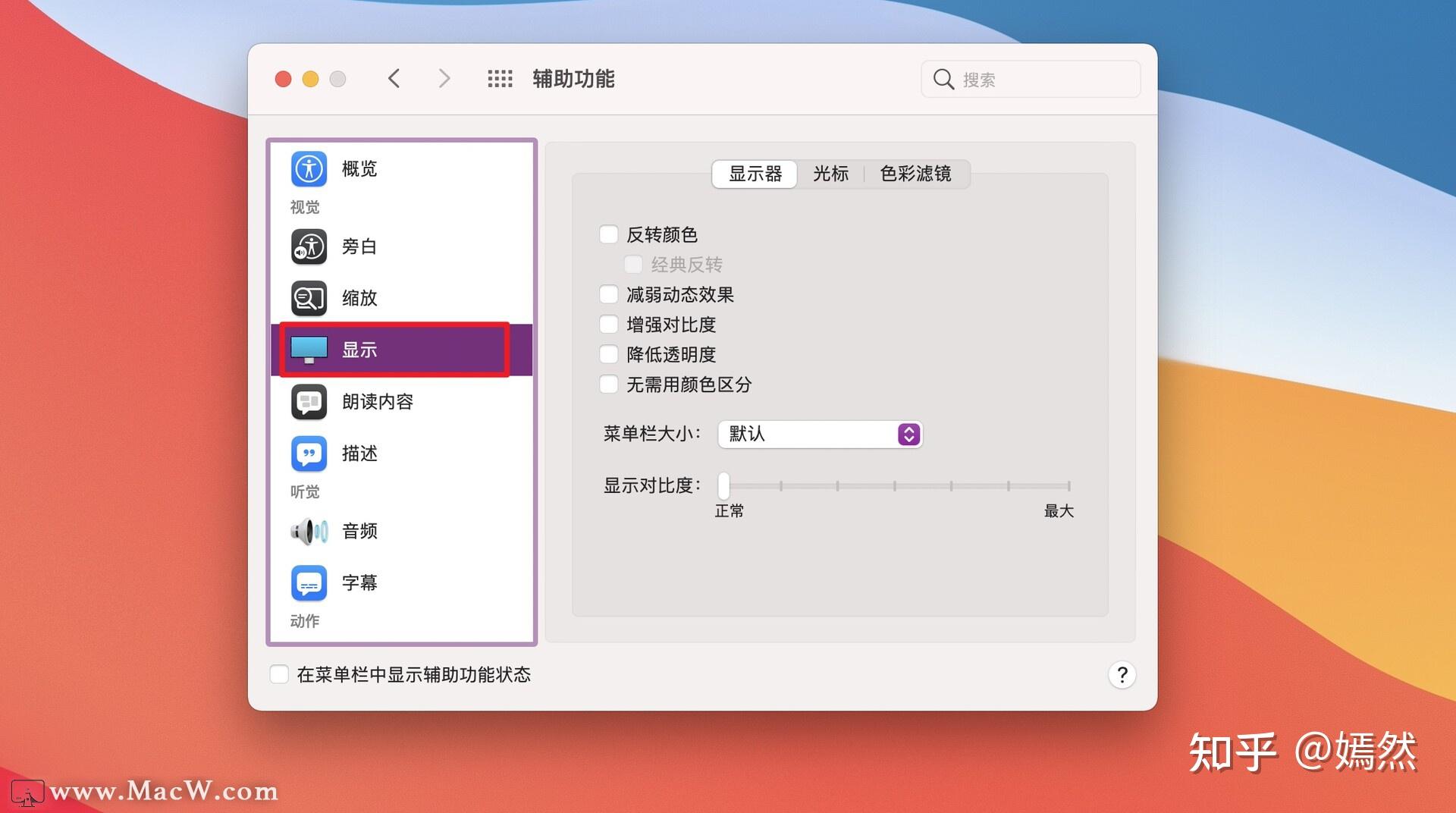This screenshot has width=1456, height=813.
Task: Minimize window with yellow button
Action: tap(310, 79)
